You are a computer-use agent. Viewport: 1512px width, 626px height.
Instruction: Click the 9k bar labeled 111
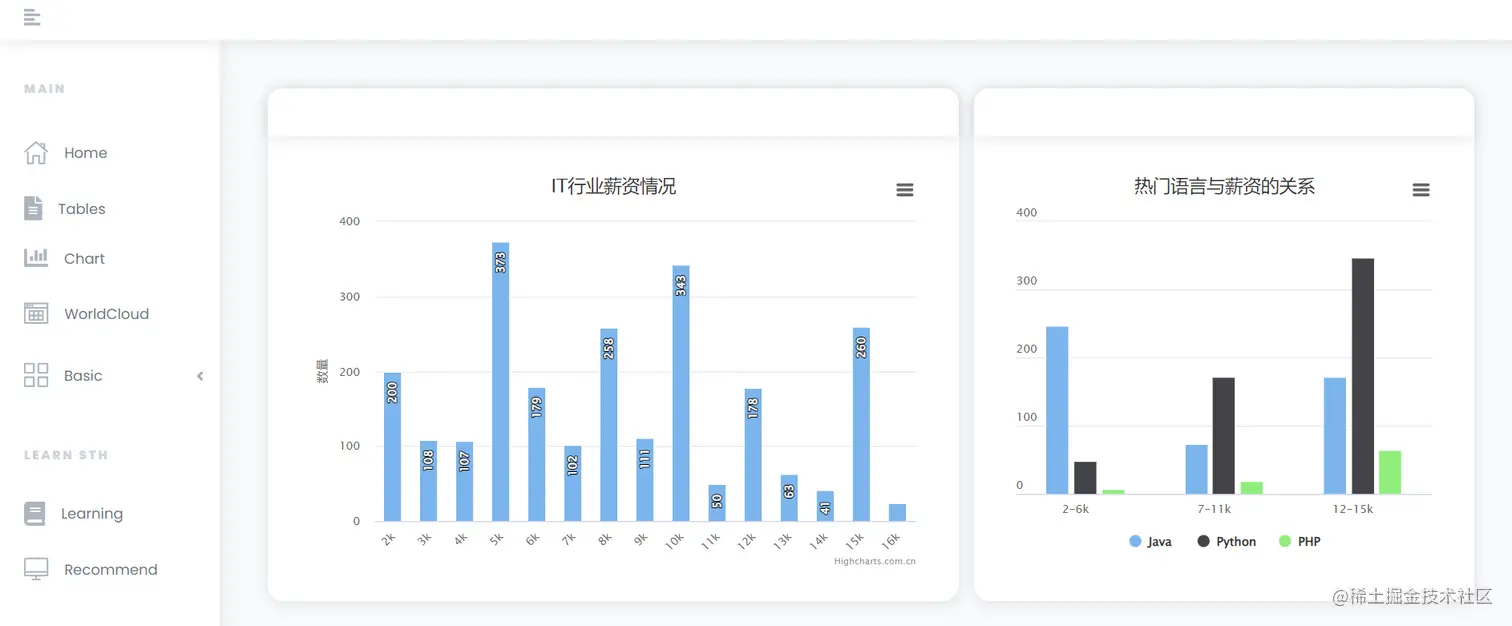[x=645, y=480]
